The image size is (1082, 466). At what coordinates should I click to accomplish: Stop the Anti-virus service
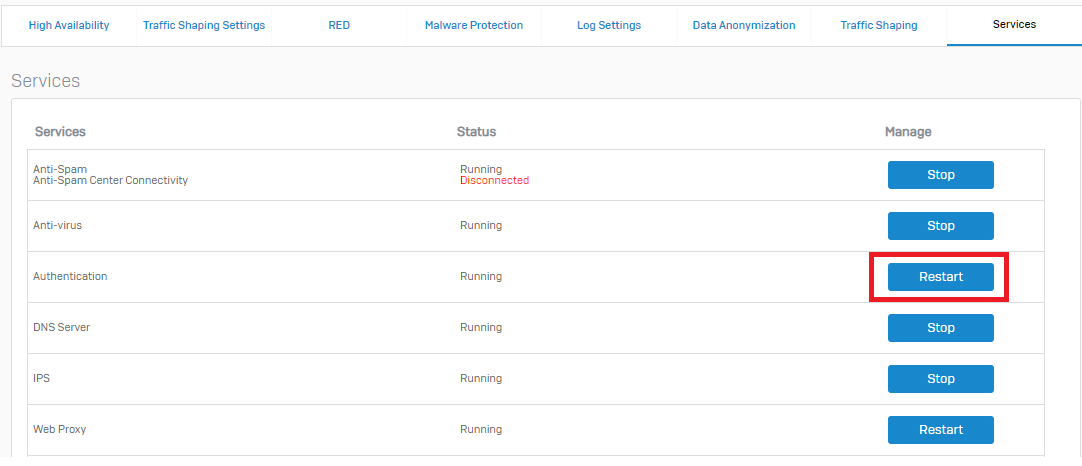pos(940,226)
